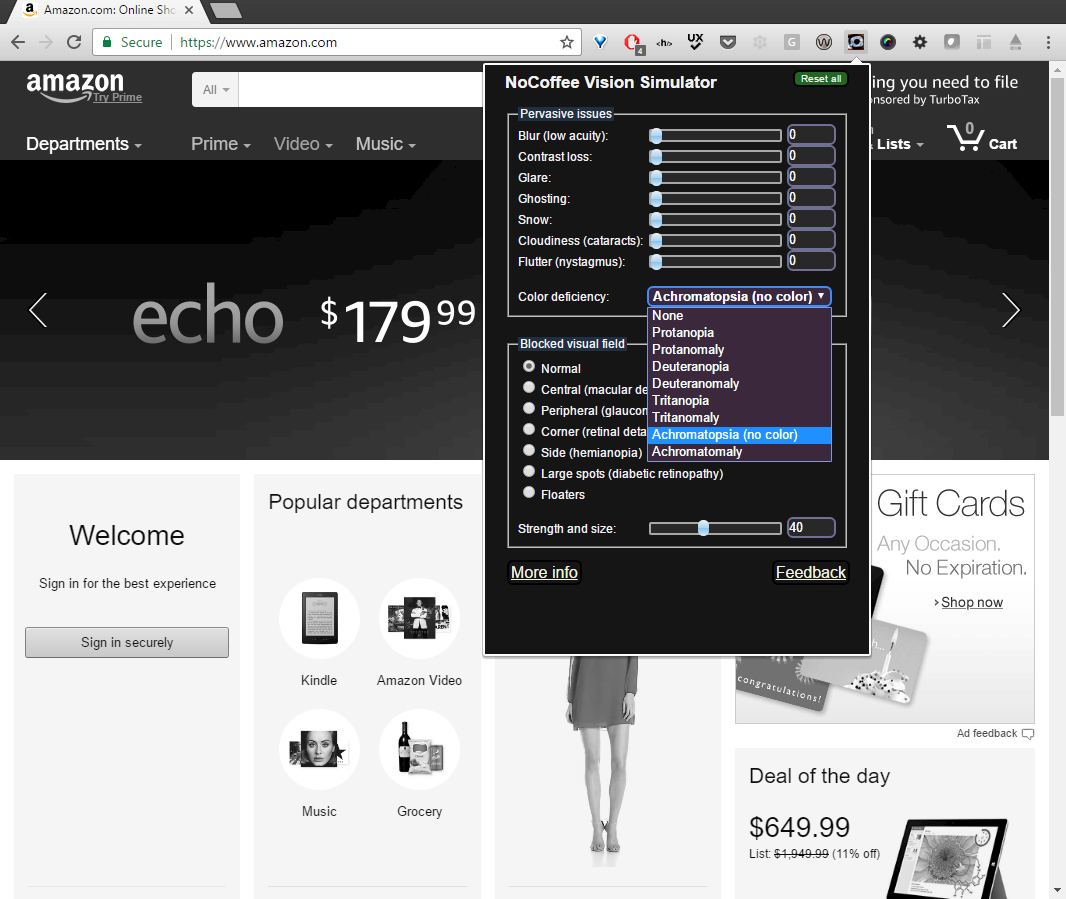This screenshot has height=899, width=1066.
Task: Click the gray G extension icon
Action: pyautogui.click(x=792, y=42)
